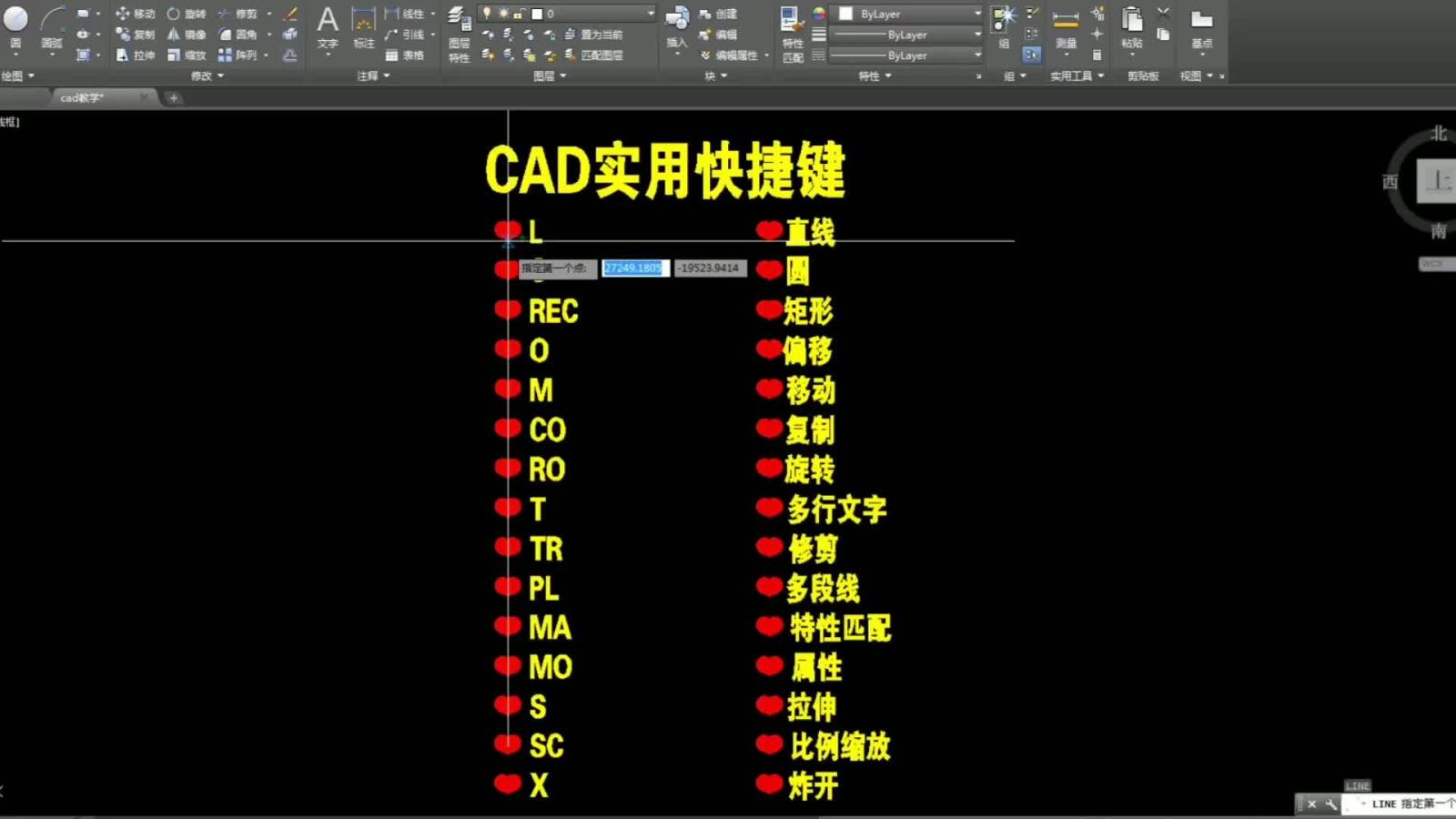Open the multiline Text (文字) tool
The image size is (1456, 819).
click(x=328, y=25)
